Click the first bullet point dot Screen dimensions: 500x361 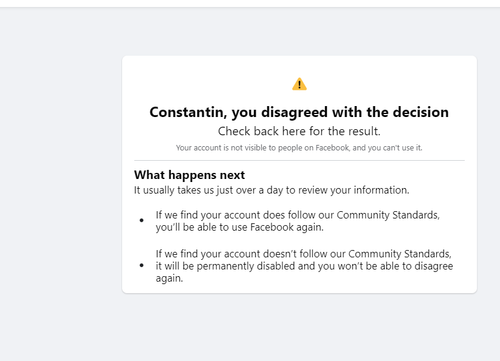(x=142, y=220)
